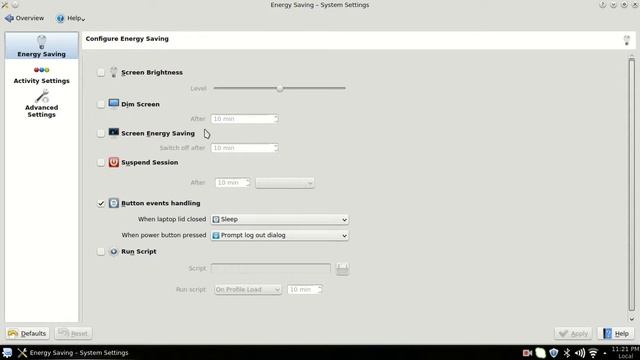640x360 pixels.
Task: Open Activity Settings in the sidebar
Action: click(x=42, y=76)
